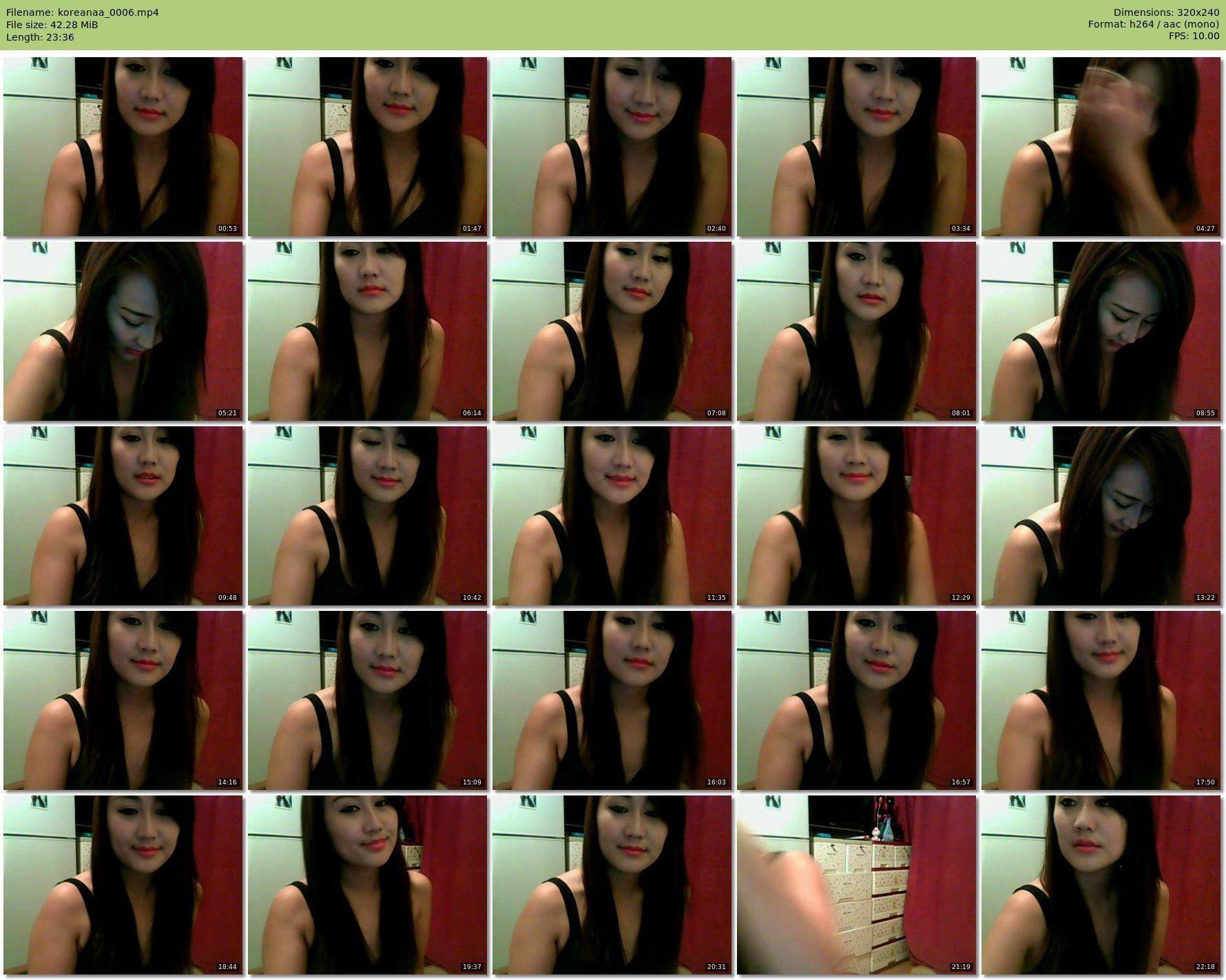Pick the preview frame at 13:22
The height and width of the screenshot is (980, 1226).
[1101, 516]
